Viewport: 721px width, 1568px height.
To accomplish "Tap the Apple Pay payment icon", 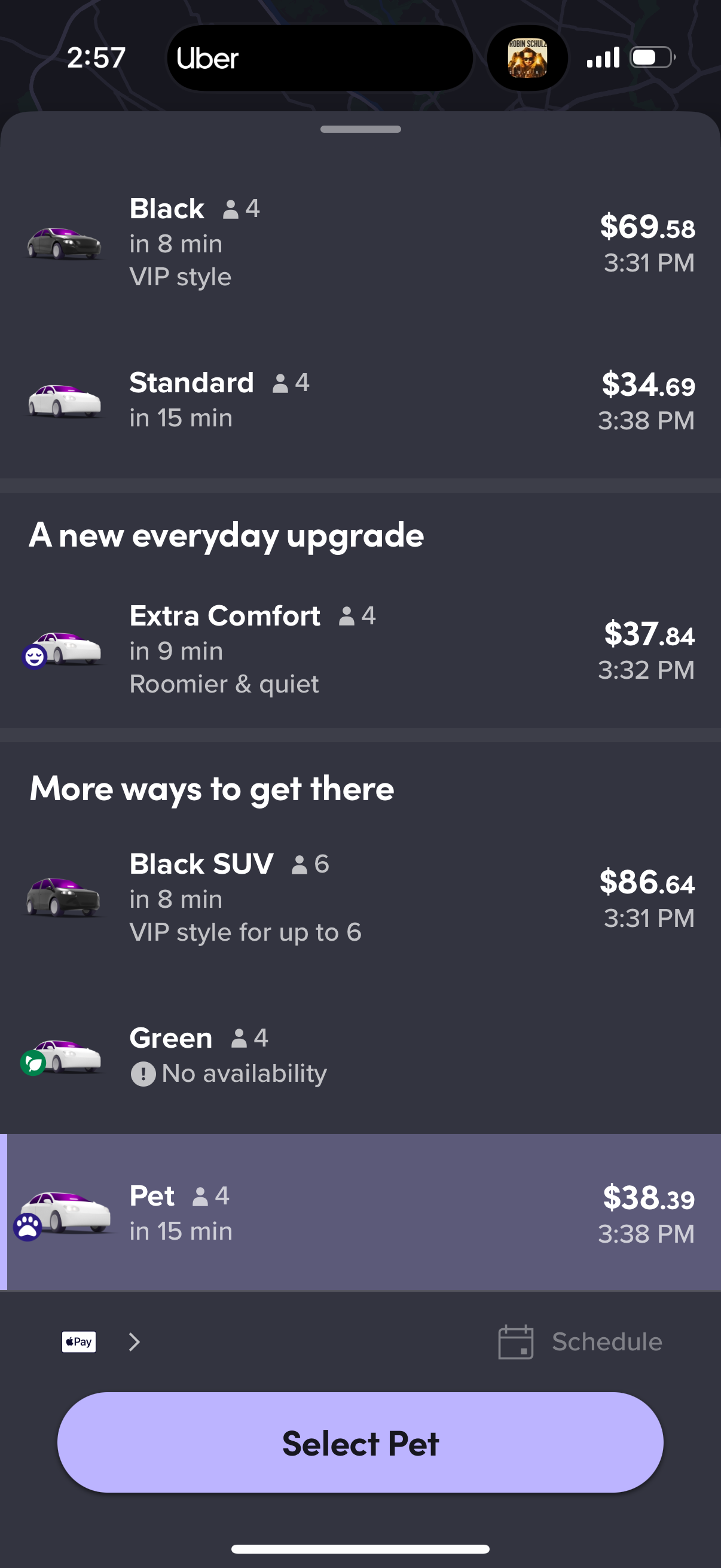I will [79, 1341].
